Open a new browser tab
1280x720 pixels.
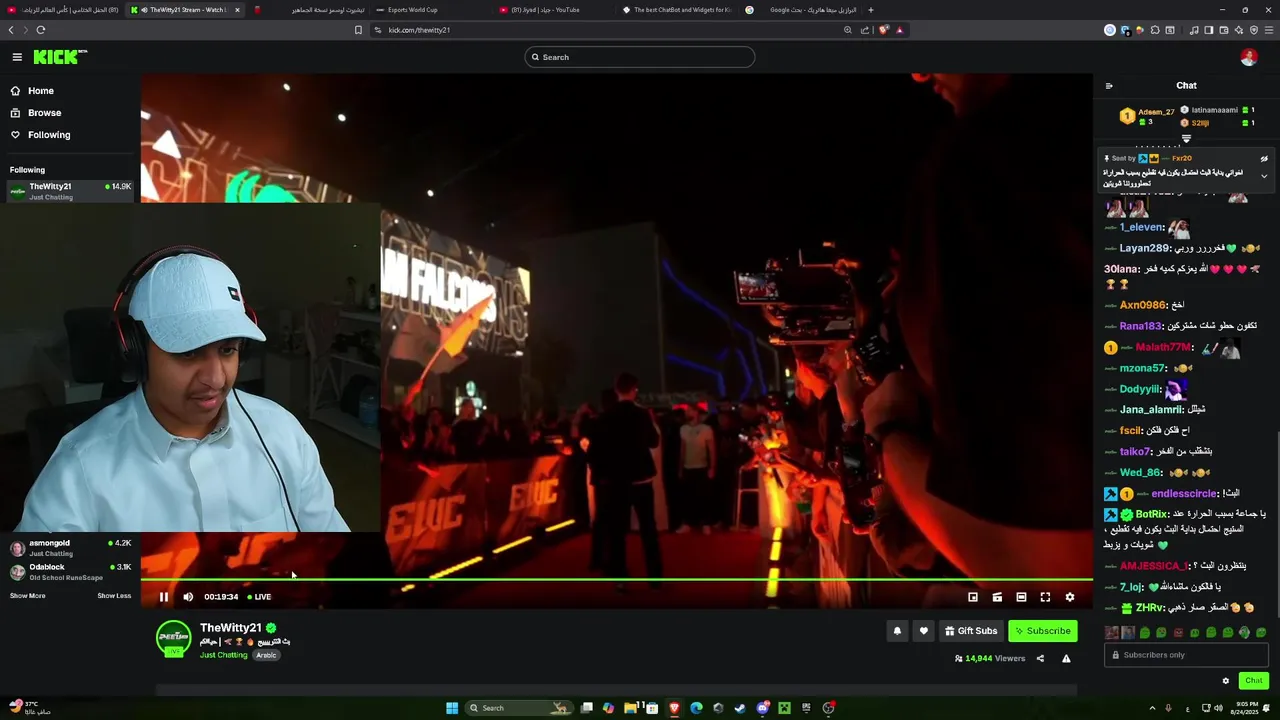click(x=870, y=10)
